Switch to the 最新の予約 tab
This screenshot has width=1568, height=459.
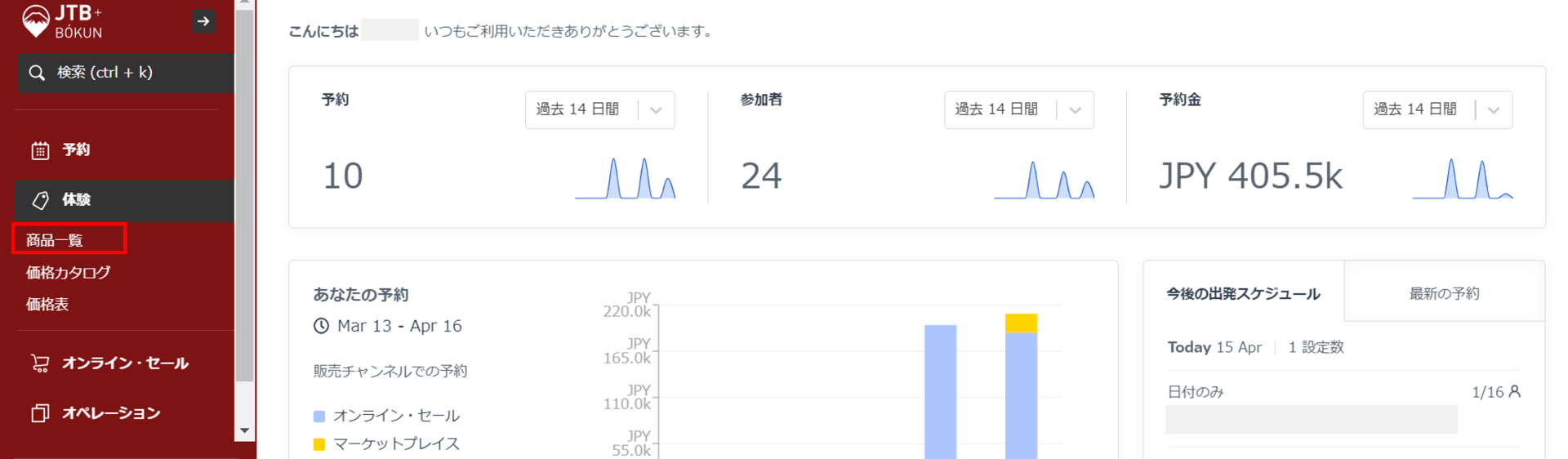(1443, 293)
